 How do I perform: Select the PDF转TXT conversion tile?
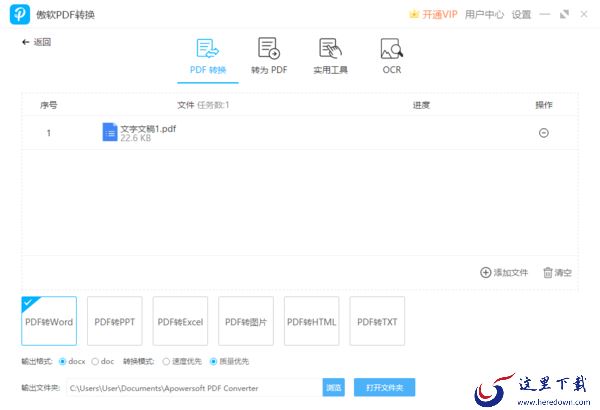(377, 321)
